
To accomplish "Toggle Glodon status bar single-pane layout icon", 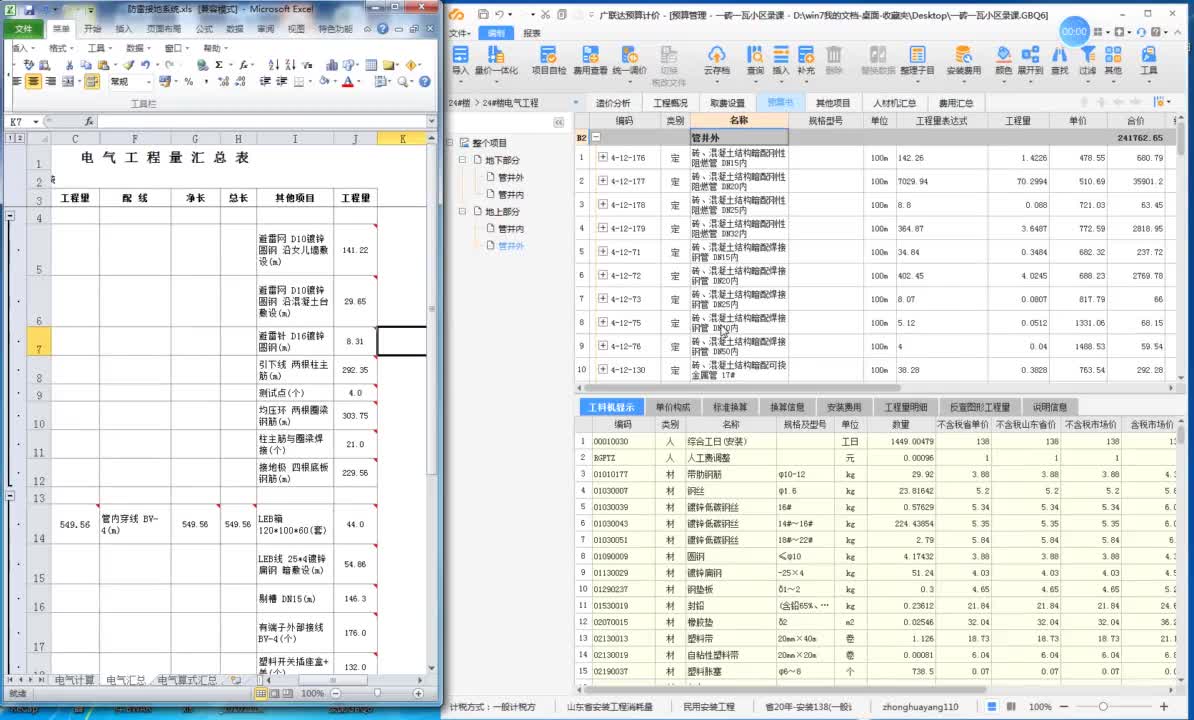I will pos(991,706).
